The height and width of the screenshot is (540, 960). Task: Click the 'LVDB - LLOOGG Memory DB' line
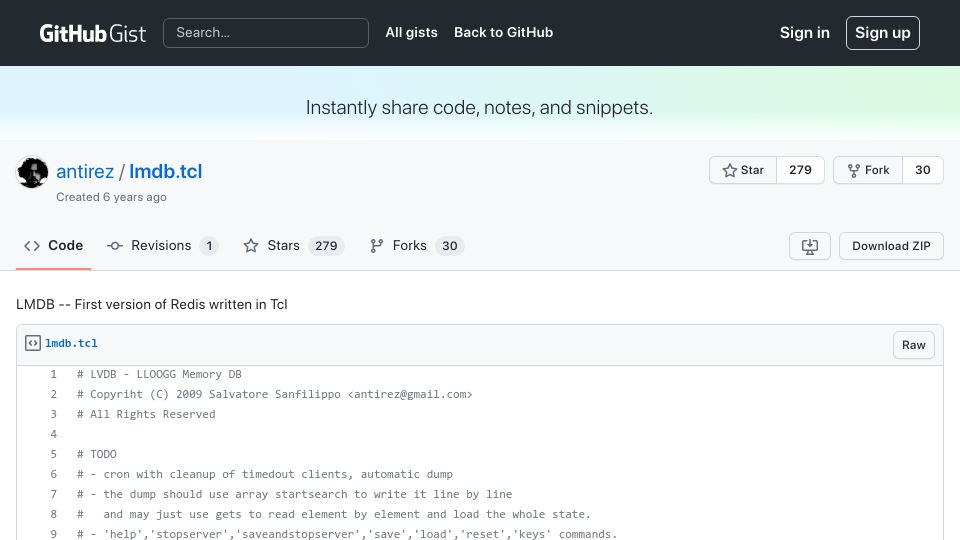159,374
